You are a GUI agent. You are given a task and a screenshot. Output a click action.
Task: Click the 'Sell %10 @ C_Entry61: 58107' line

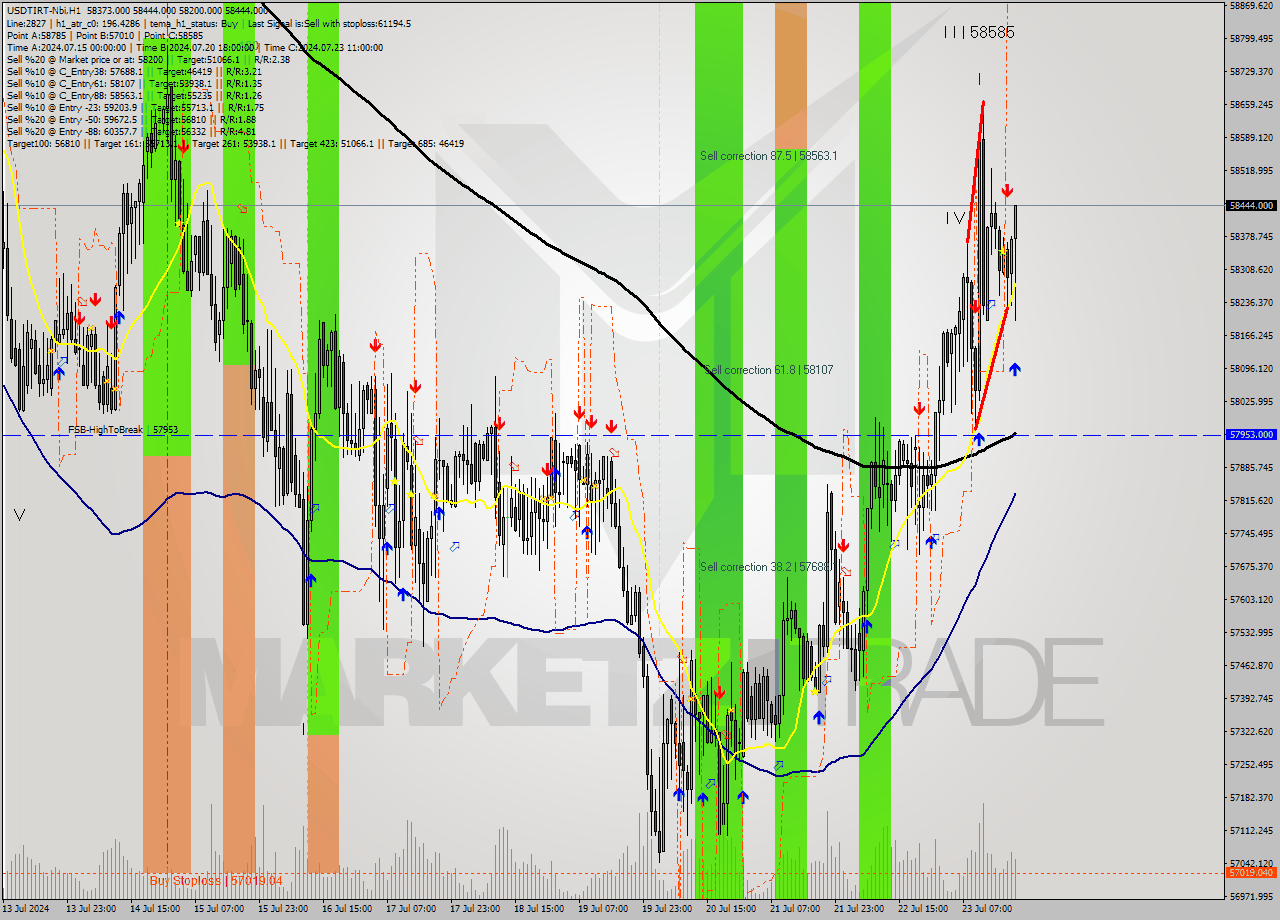pos(133,83)
